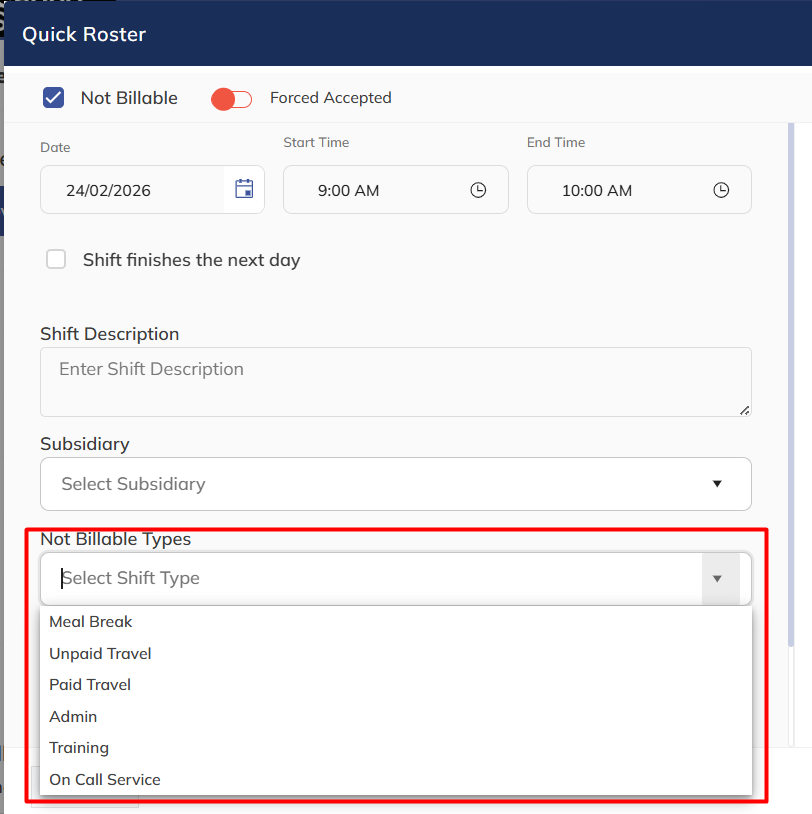812x814 pixels.
Task: Select Unpaid Travel shift type
Action: click(x=100, y=654)
